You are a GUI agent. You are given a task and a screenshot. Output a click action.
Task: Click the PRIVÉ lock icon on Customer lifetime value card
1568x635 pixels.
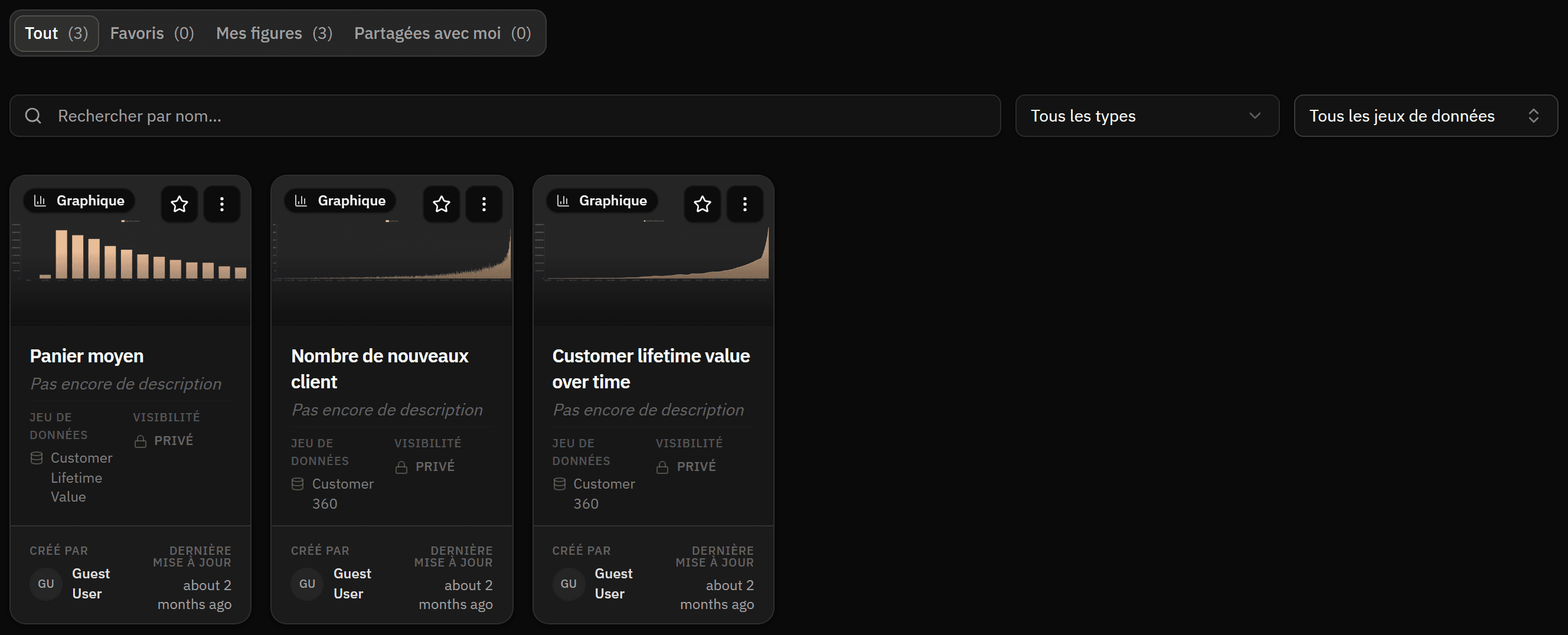pyautogui.click(x=663, y=467)
